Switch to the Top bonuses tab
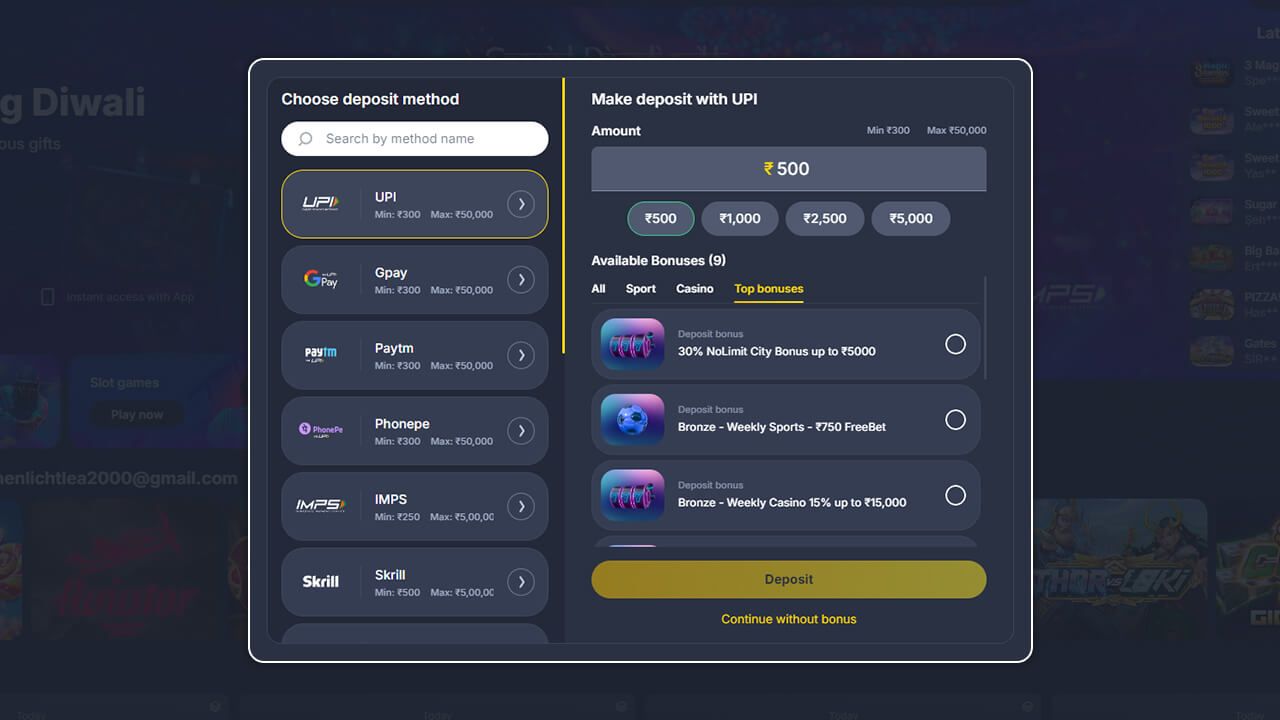This screenshot has width=1280, height=720. [769, 289]
